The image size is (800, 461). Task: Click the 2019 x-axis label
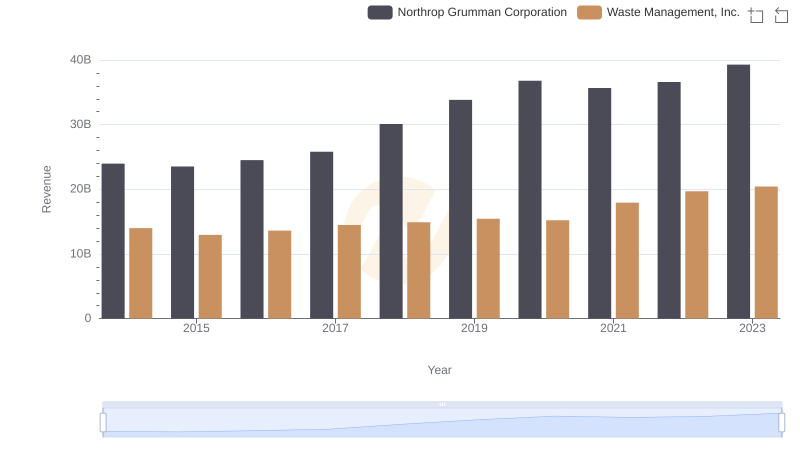474,328
